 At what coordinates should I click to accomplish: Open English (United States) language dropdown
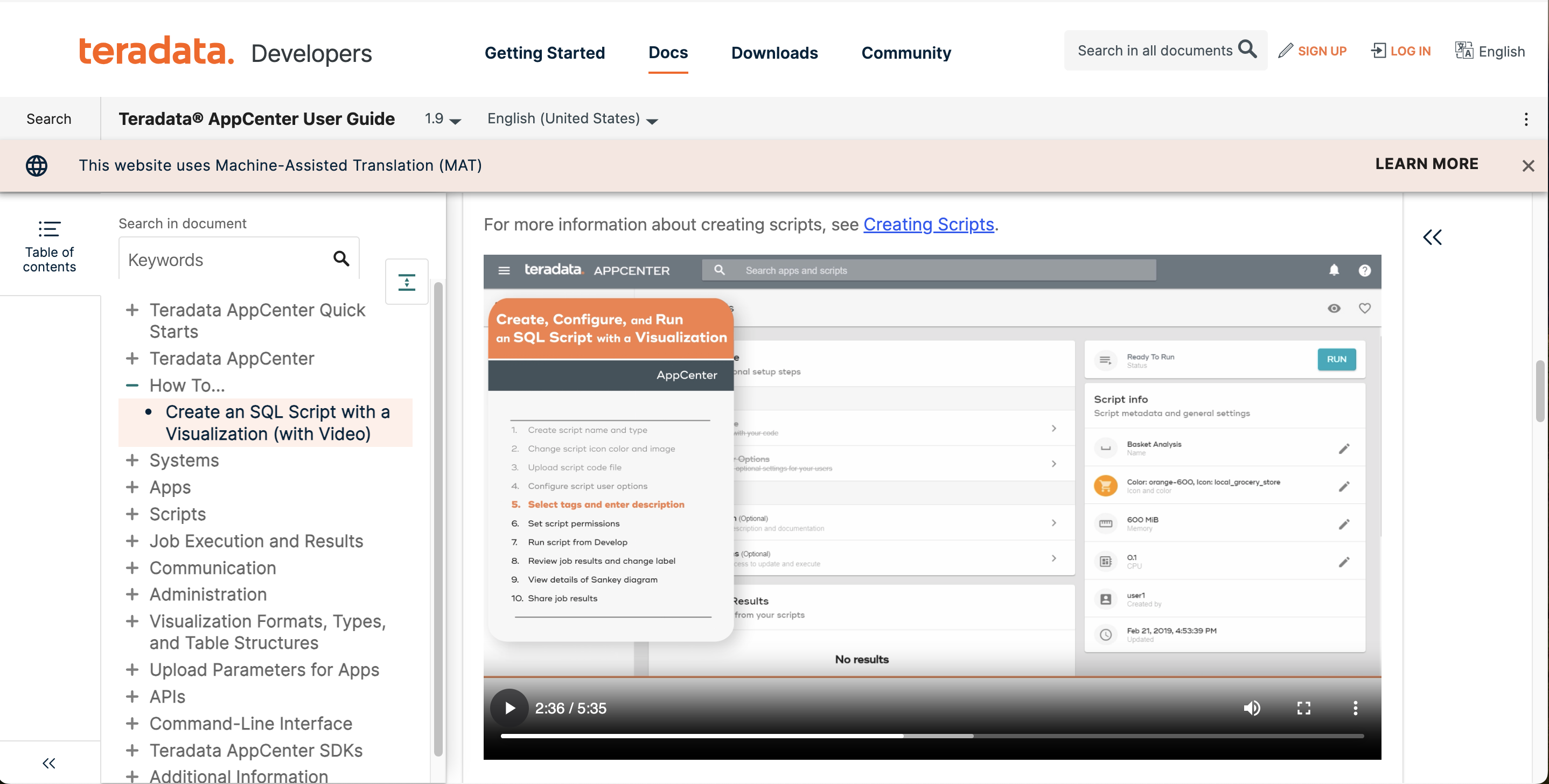click(572, 119)
